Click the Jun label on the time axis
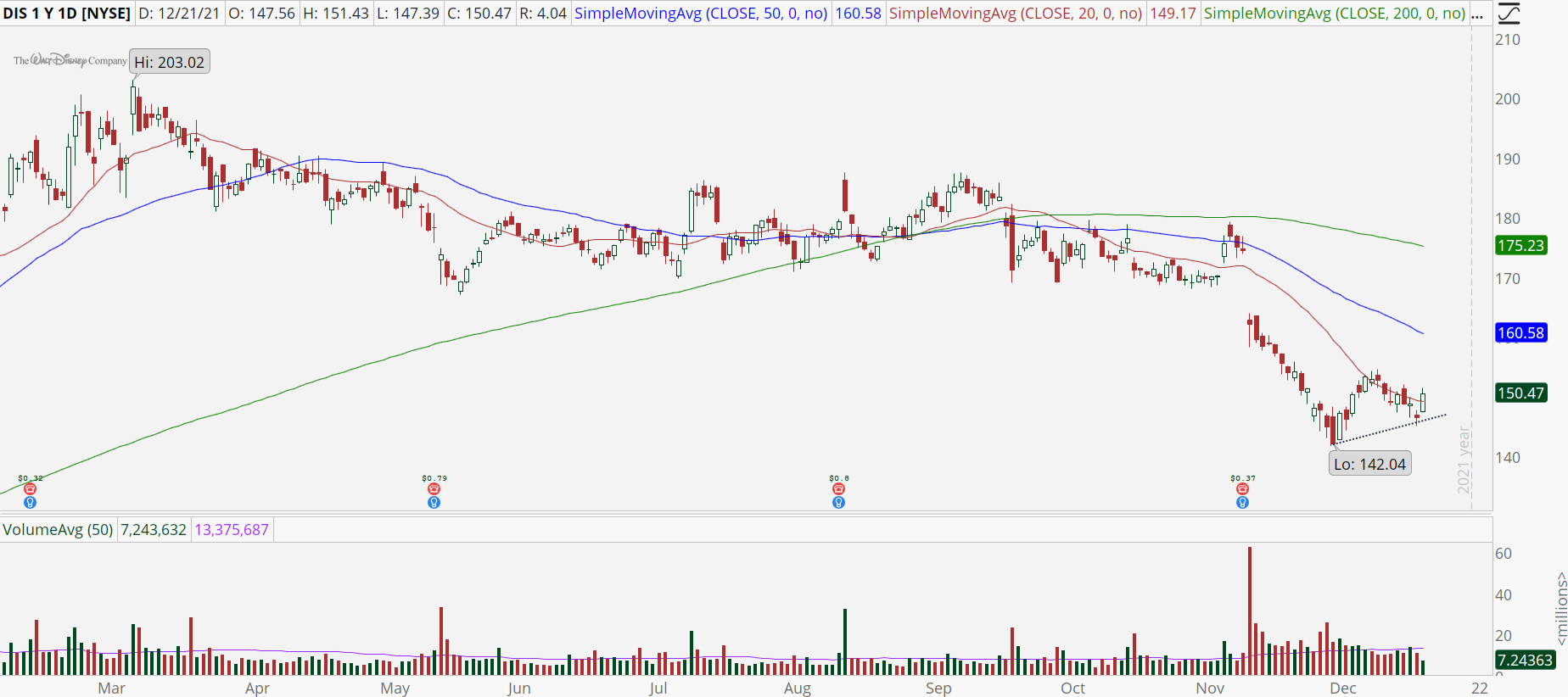1568x697 pixels. [x=518, y=688]
